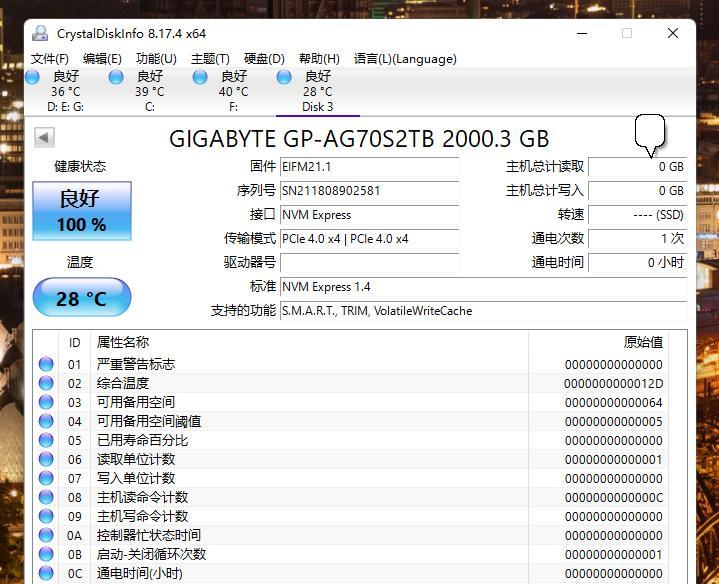Click the drive title GIGABYTE GP-AG70S2TB 2000.3 GB
The width and height of the screenshot is (719, 584).
click(359, 138)
